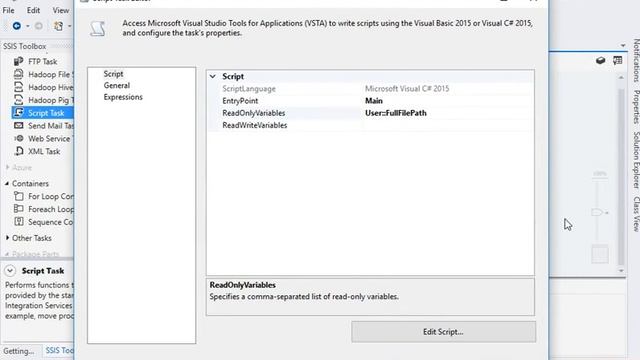Select the XML Task icon
Image resolution: width=640 pixels, height=360 pixels.
(x=18, y=151)
